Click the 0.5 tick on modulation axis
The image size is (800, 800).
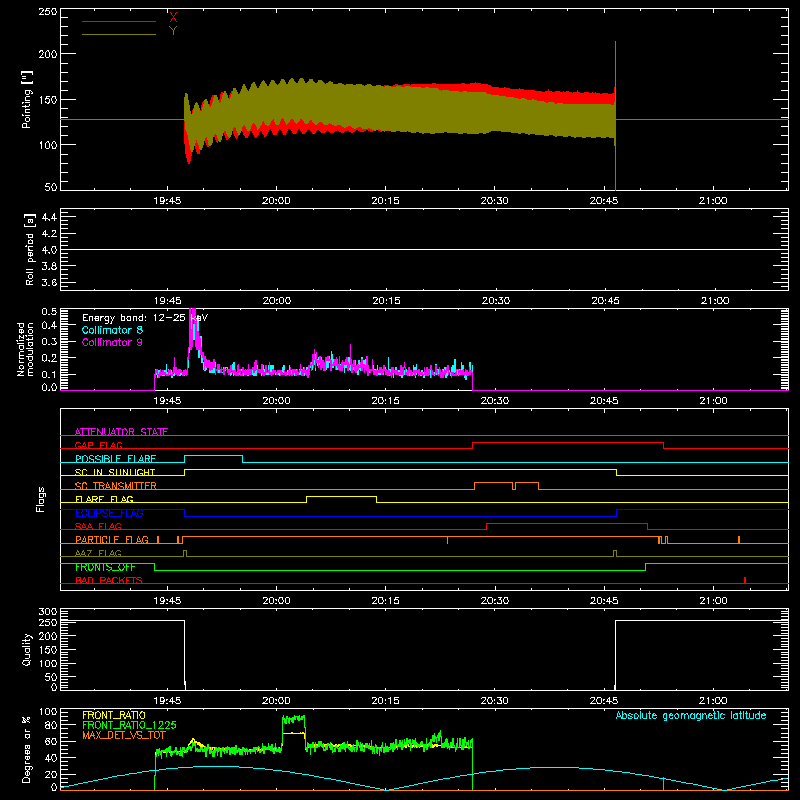[x=49, y=311]
